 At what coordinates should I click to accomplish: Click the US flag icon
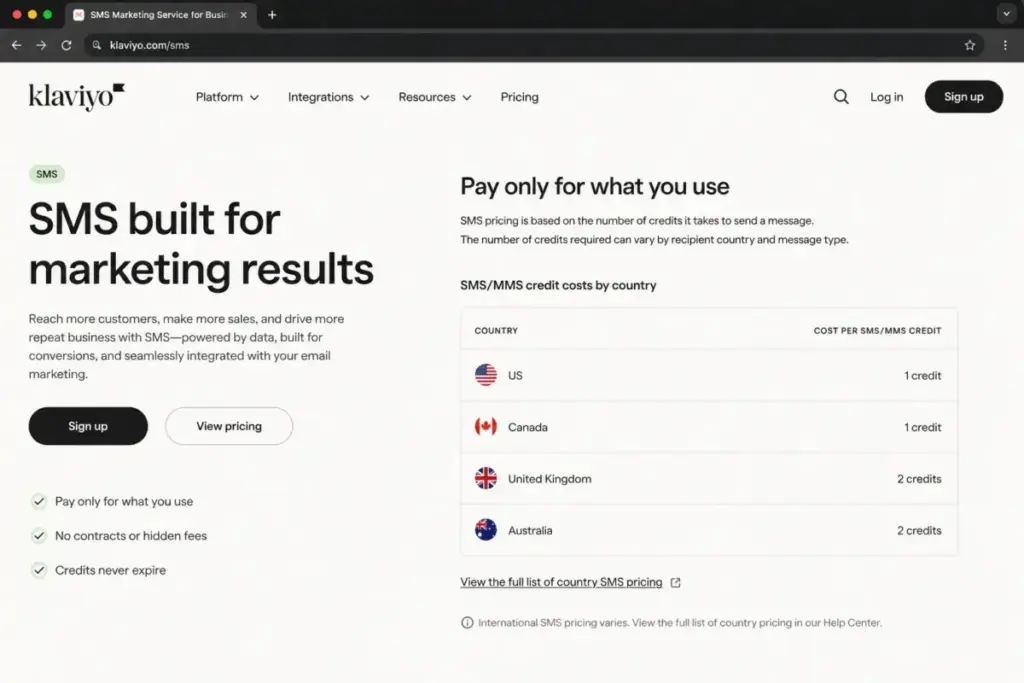[486, 375]
